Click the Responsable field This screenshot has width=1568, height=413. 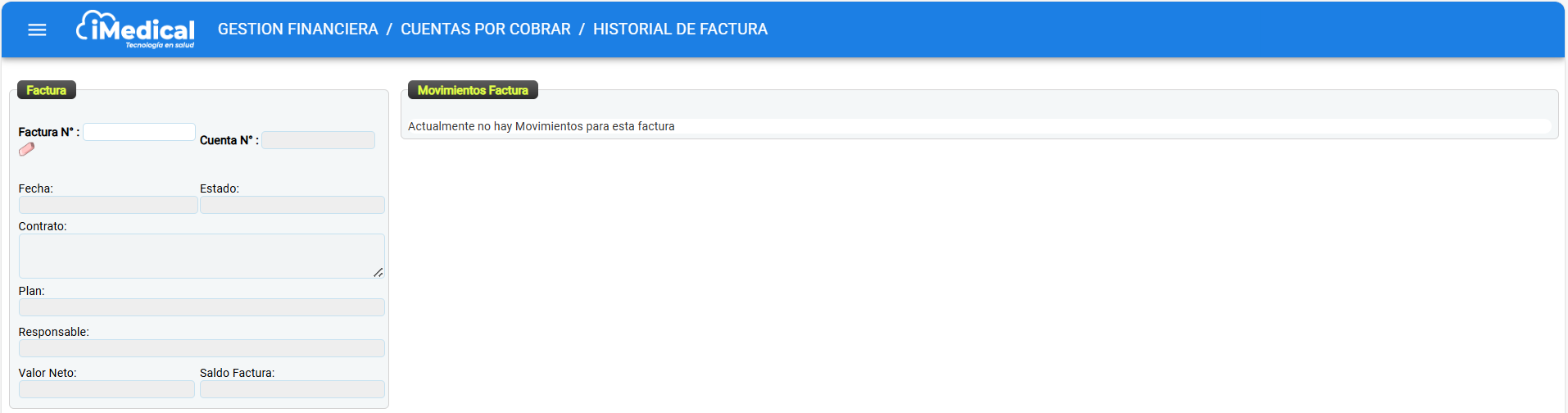(x=202, y=348)
